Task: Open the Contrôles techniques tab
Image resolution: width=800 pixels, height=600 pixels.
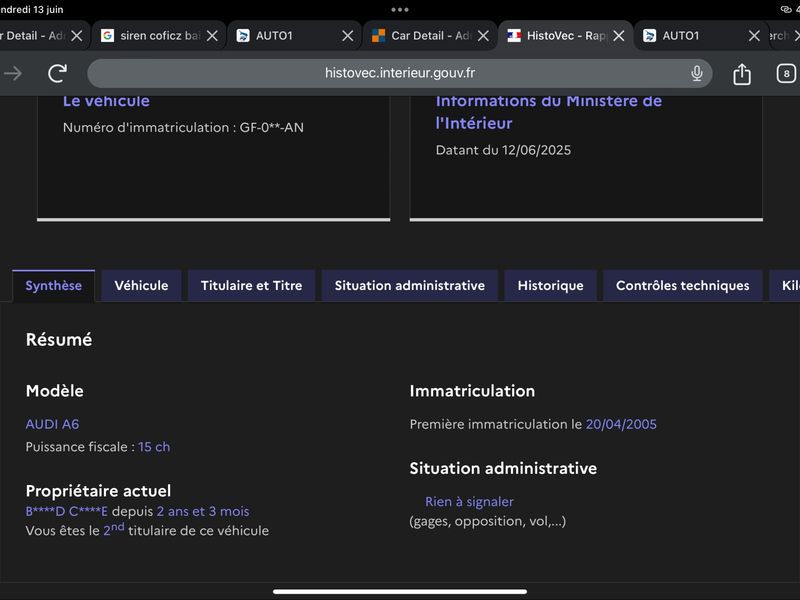Action: pos(683,286)
